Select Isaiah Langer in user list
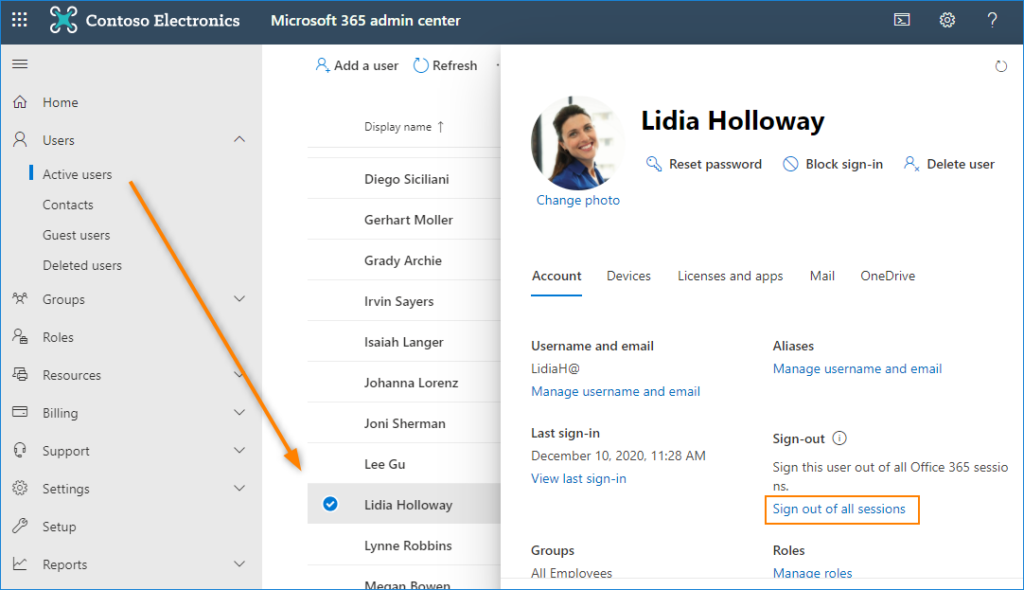Screen dimensions: 1024x590 click(x=404, y=342)
